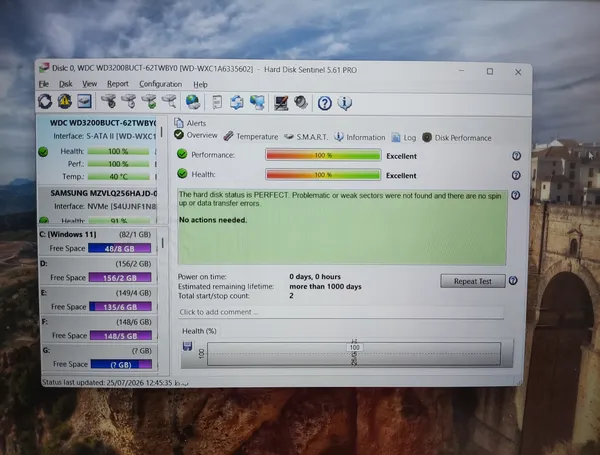Click the floppy save icon on Health chart

188,346
